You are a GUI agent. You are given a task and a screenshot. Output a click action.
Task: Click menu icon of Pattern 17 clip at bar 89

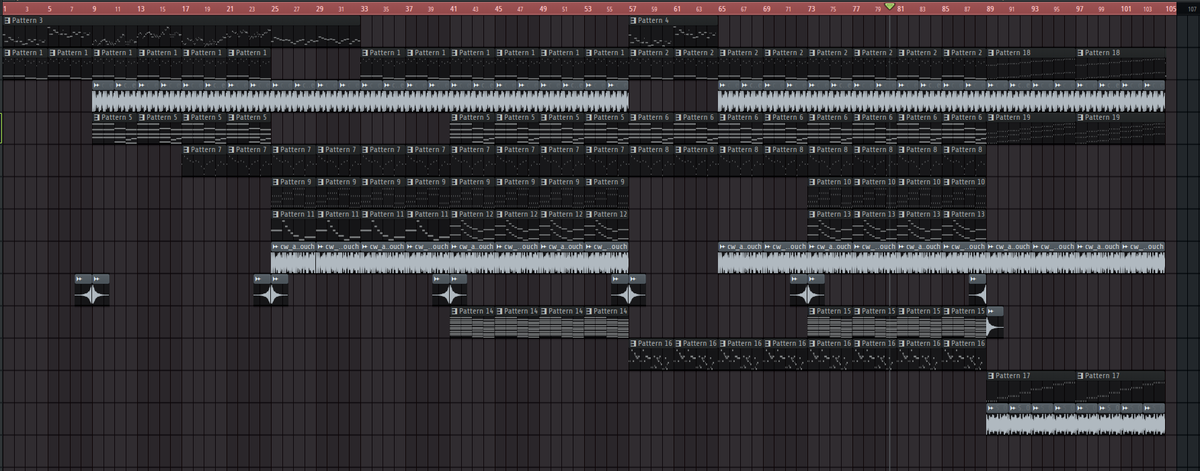pos(992,375)
